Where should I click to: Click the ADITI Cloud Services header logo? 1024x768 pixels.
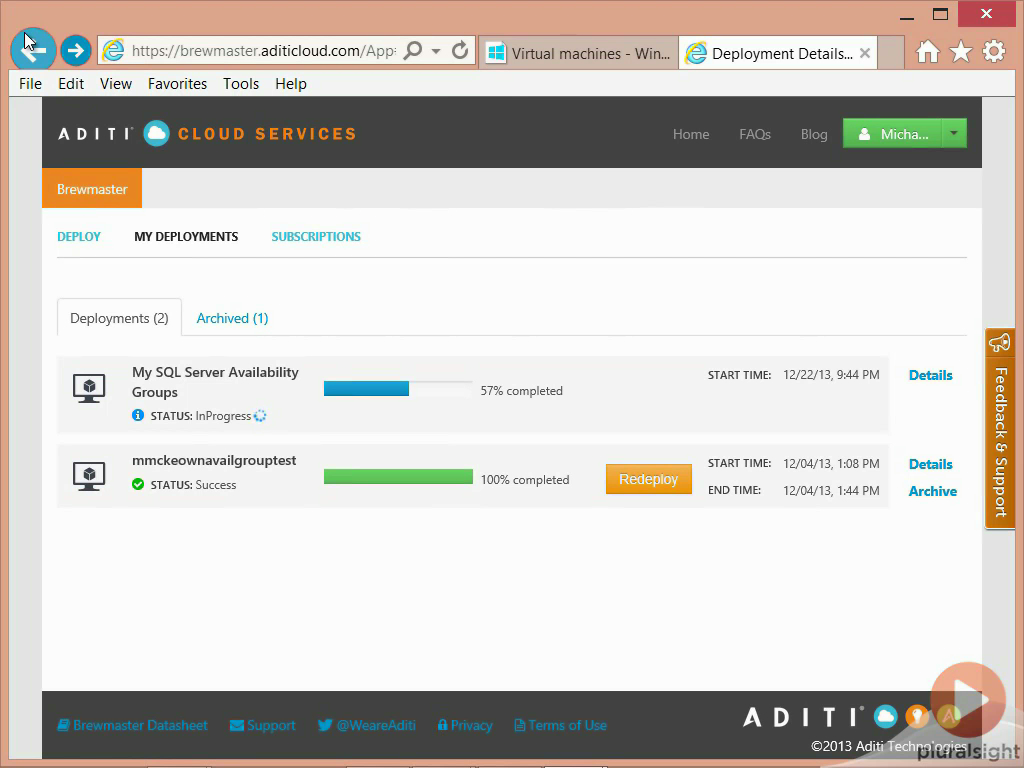(x=207, y=134)
